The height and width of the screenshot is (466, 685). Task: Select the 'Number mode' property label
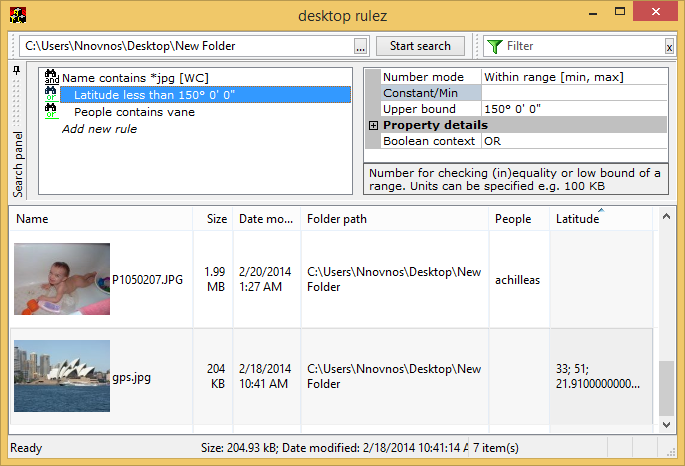coord(431,77)
